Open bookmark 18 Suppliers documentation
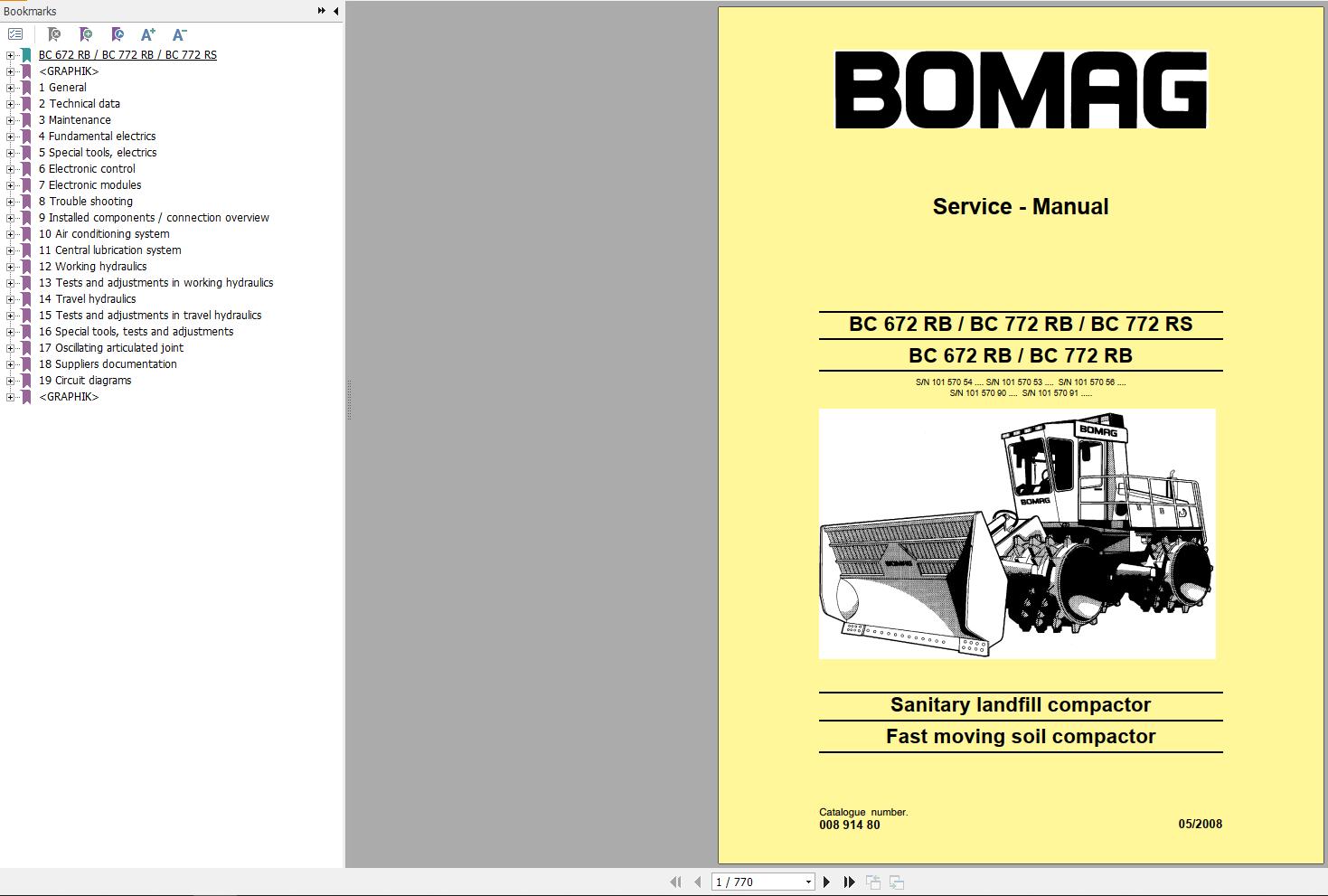This screenshot has height=896, width=1328. pyautogui.click(x=108, y=364)
